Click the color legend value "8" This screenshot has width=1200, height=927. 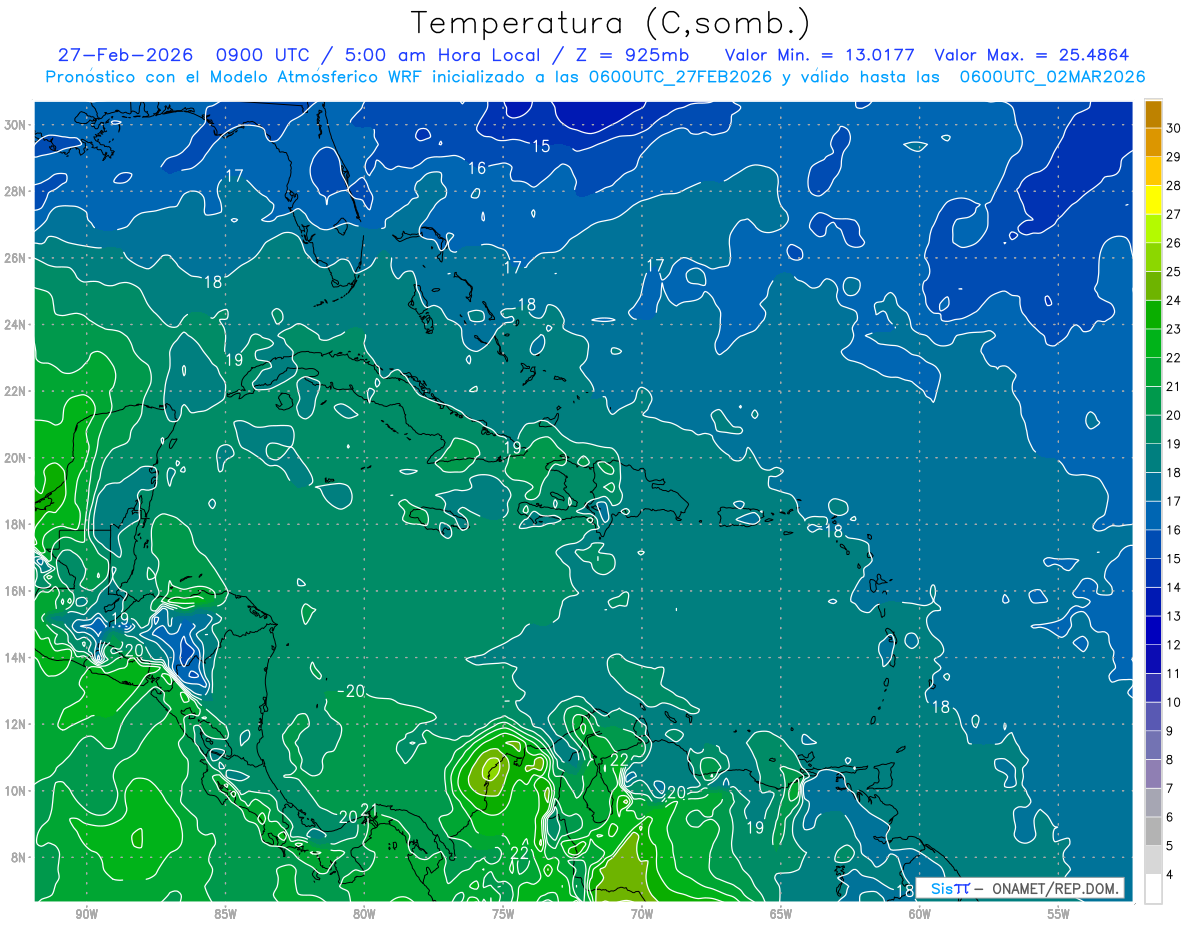[x=1170, y=760]
